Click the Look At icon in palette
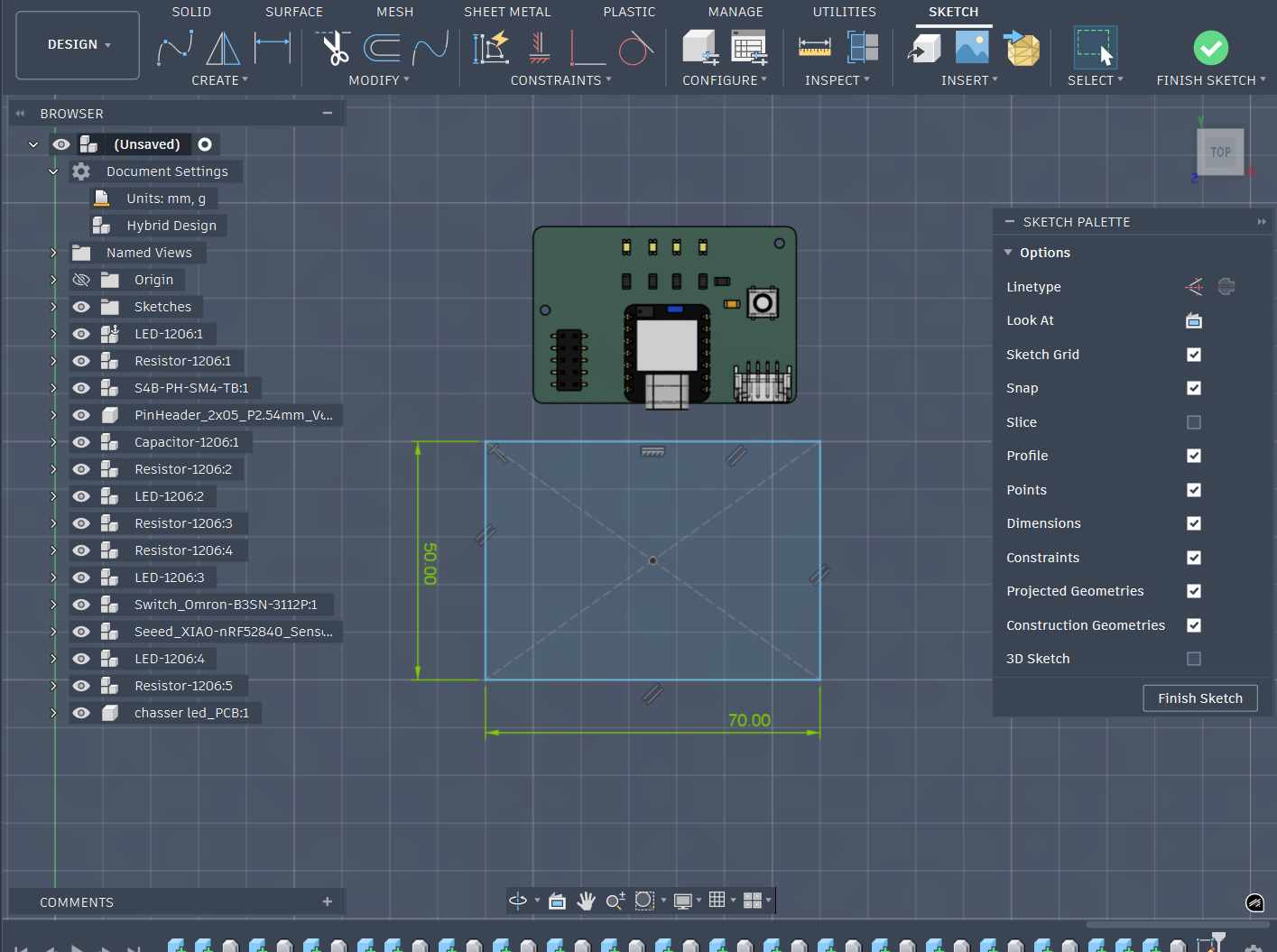The image size is (1277, 952). click(x=1193, y=320)
